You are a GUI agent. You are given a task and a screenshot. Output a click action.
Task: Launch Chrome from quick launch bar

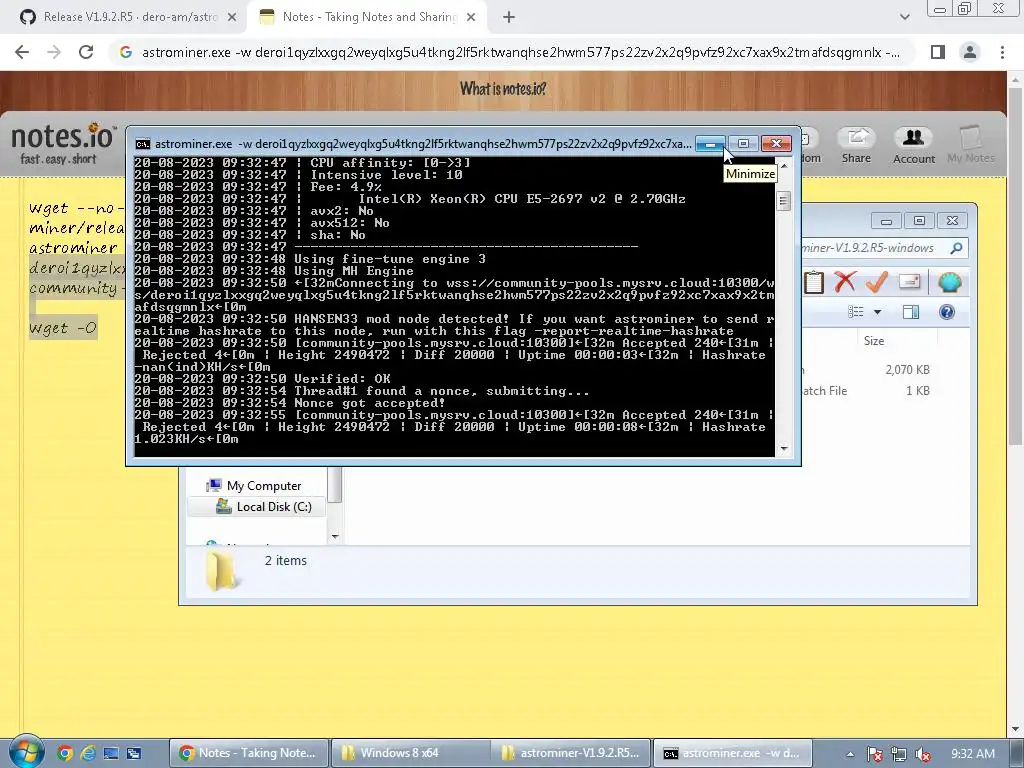click(65, 753)
